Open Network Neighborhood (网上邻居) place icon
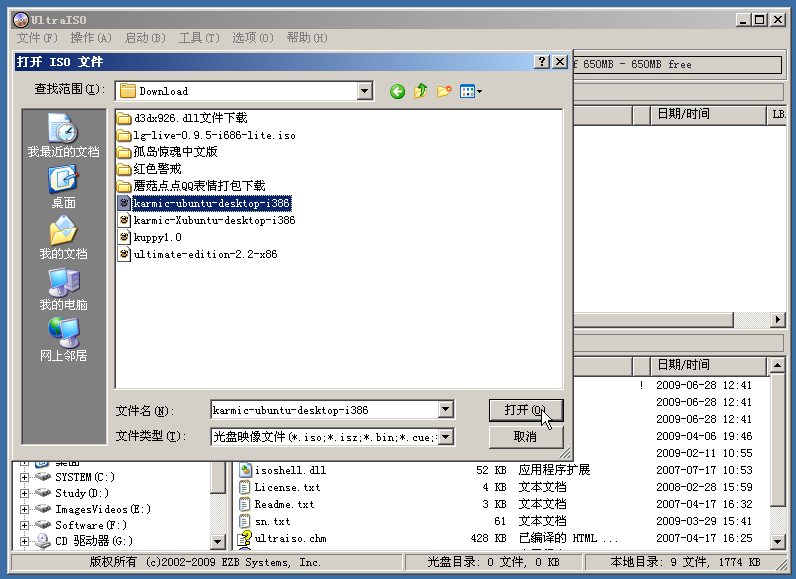The height and width of the screenshot is (579, 796). [63, 339]
